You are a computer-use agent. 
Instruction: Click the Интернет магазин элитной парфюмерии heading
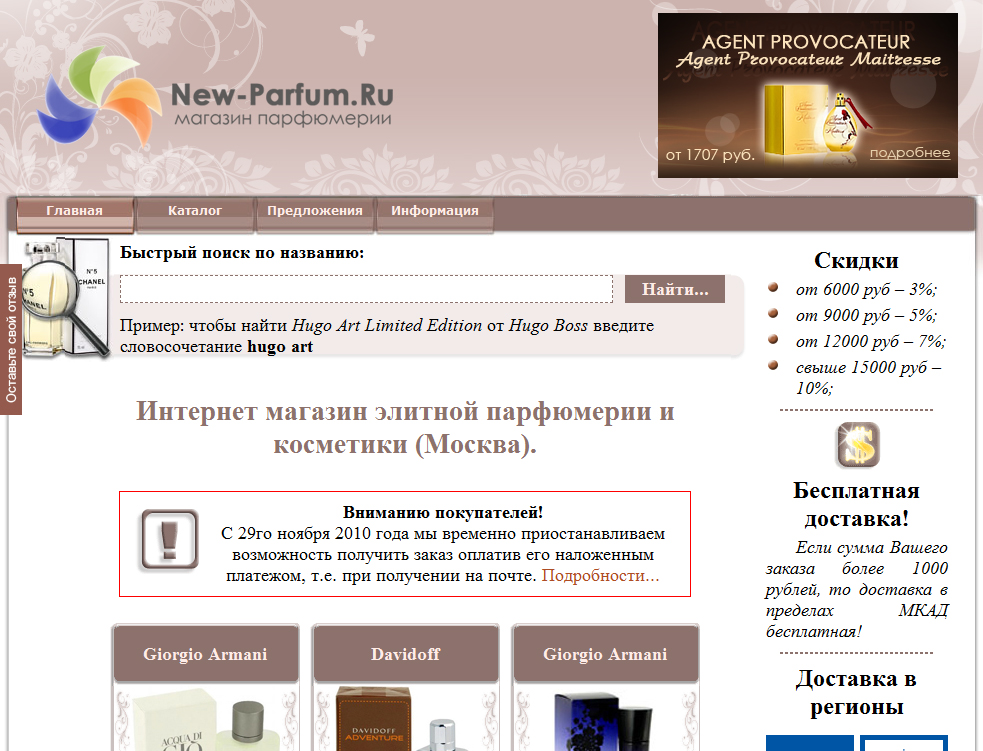click(405, 428)
